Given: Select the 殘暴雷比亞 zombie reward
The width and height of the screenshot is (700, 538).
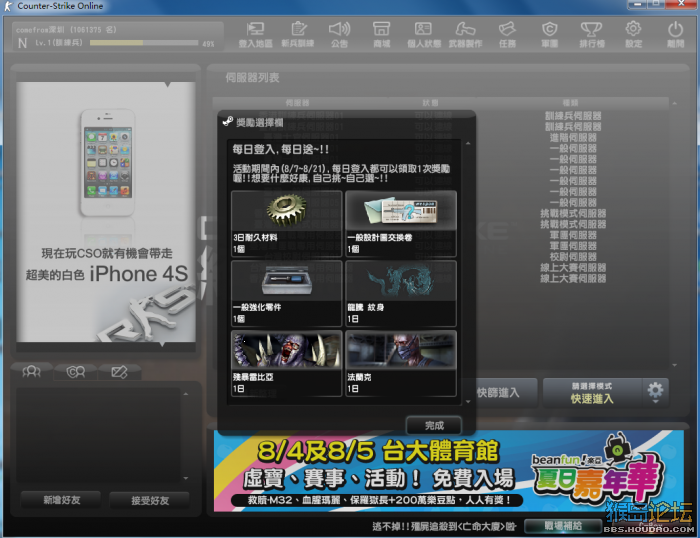Looking at the screenshot, I should tap(287, 363).
